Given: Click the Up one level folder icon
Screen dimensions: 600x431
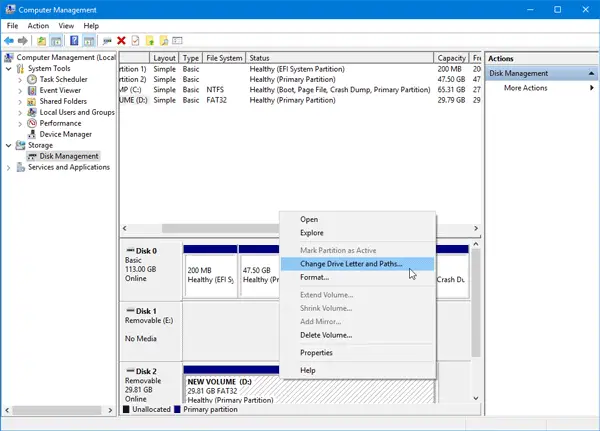Looking at the screenshot, I should click(x=41, y=41).
